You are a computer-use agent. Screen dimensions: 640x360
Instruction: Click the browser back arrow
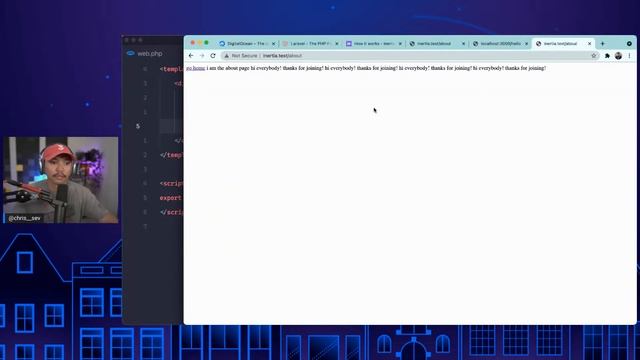click(191, 56)
